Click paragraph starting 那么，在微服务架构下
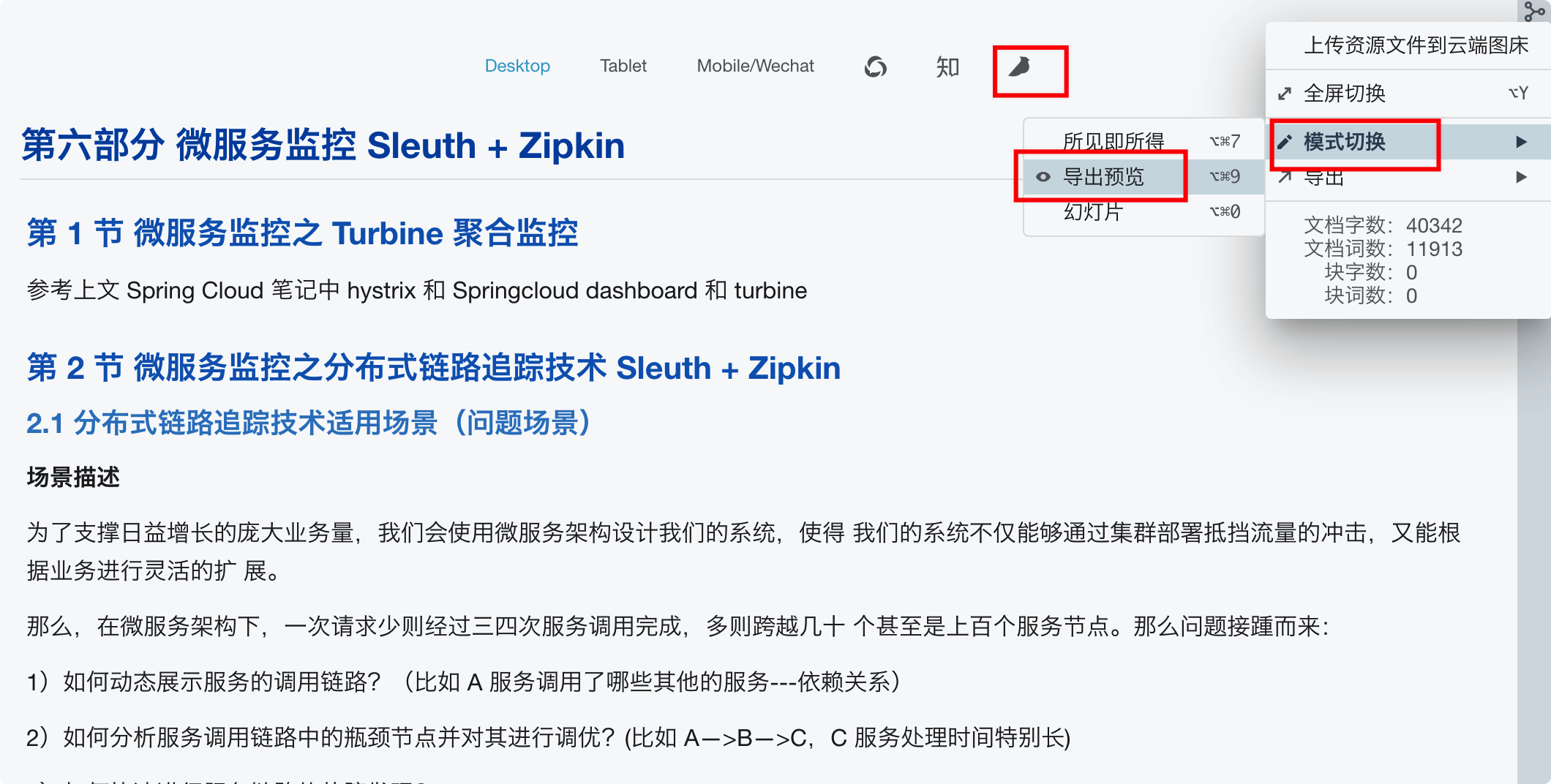The height and width of the screenshot is (784, 1551). tap(677, 626)
